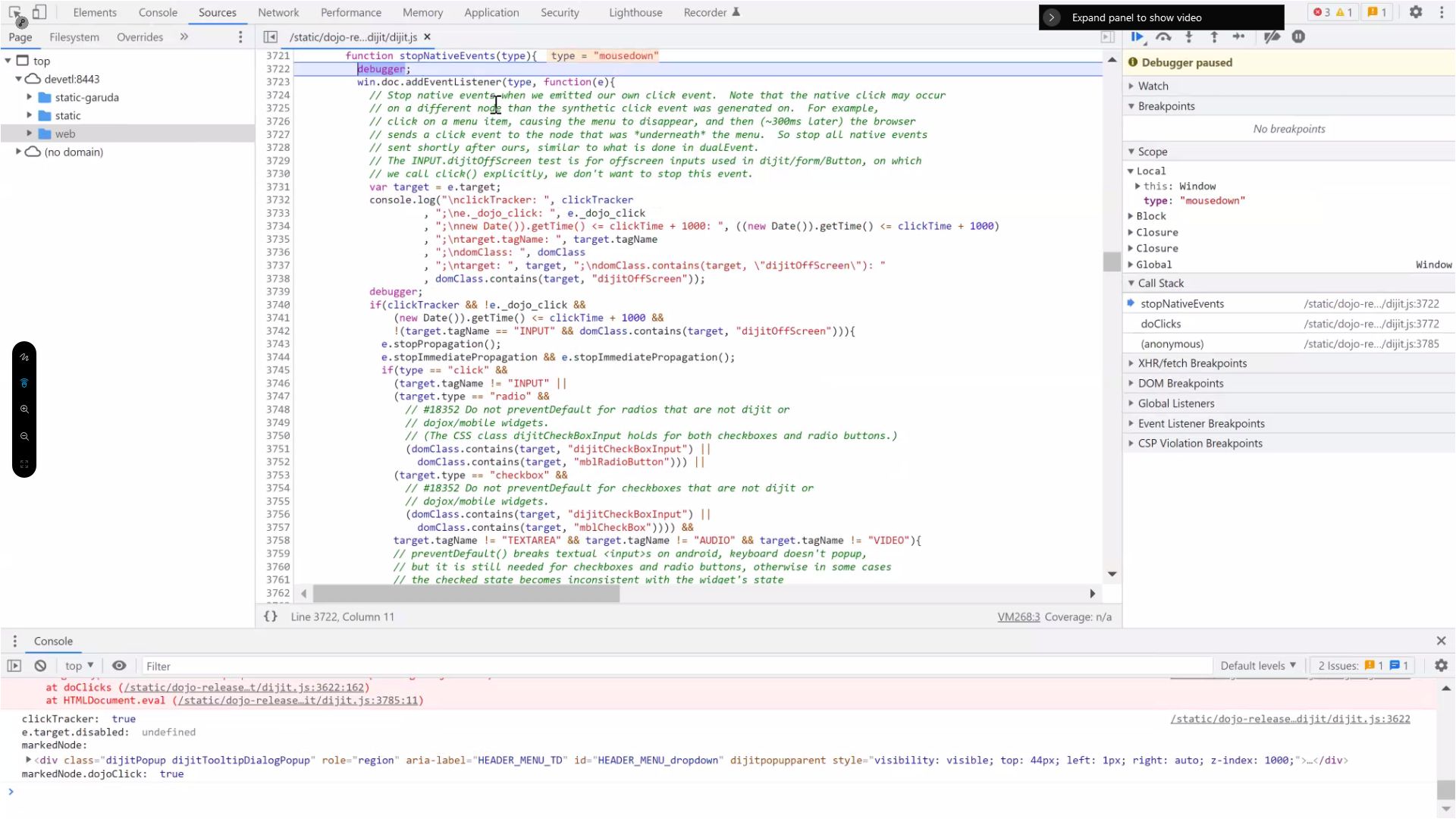Expand XHR/fetch Breakpoints section
Image resolution: width=1456 pixels, height=819 pixels.
tap(1192, 363)
